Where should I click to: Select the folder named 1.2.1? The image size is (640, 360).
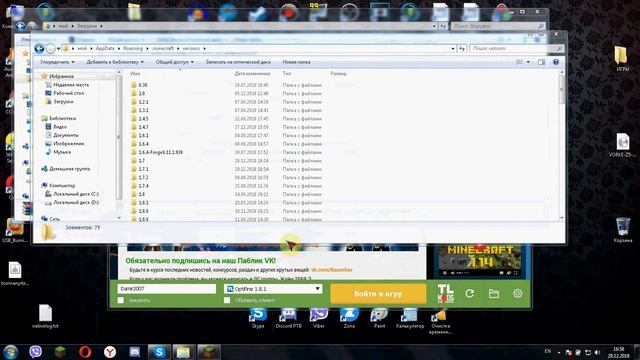(143, 102)
